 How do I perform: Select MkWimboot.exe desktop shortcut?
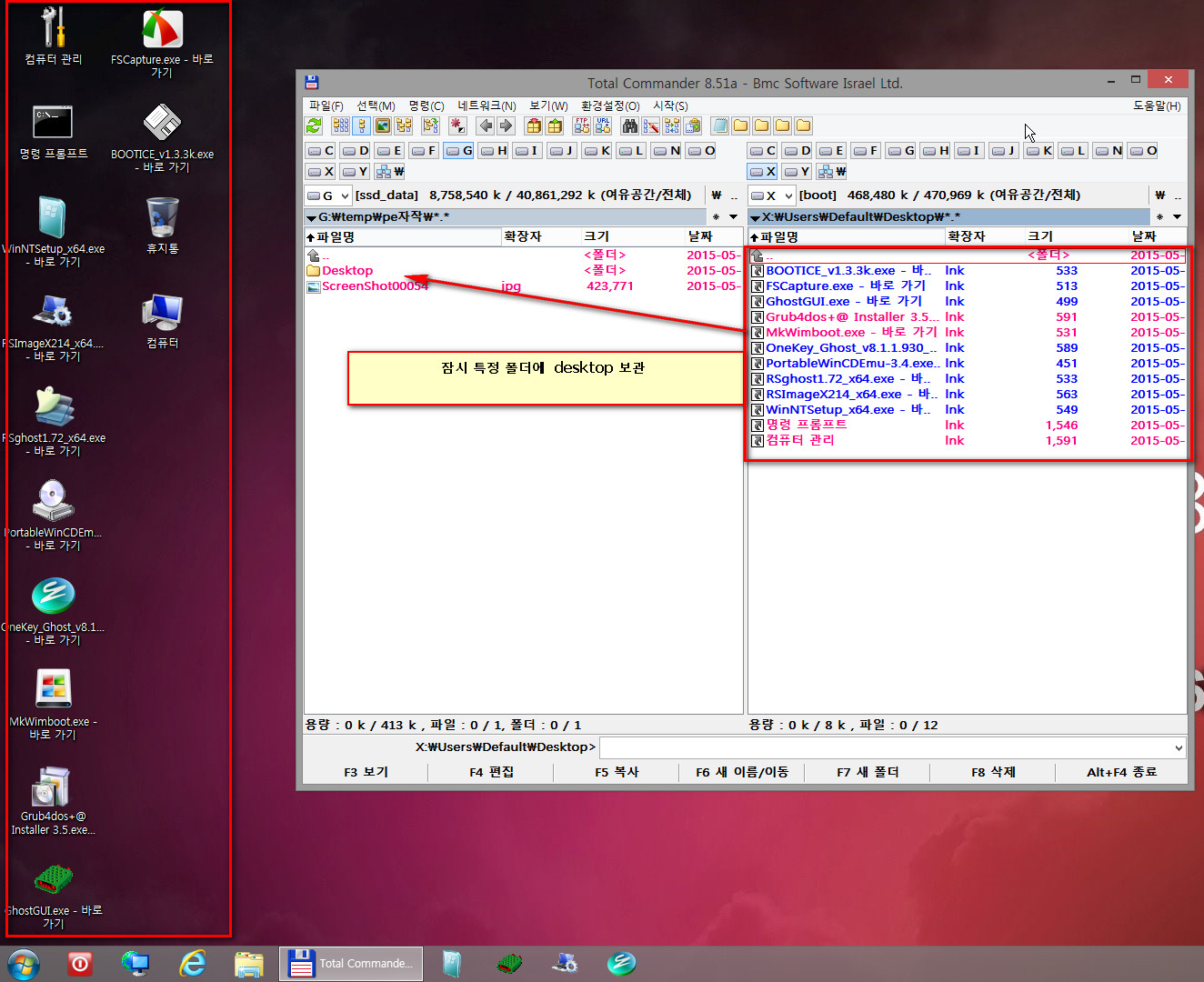pyautogui.click(x=54, y=704)
